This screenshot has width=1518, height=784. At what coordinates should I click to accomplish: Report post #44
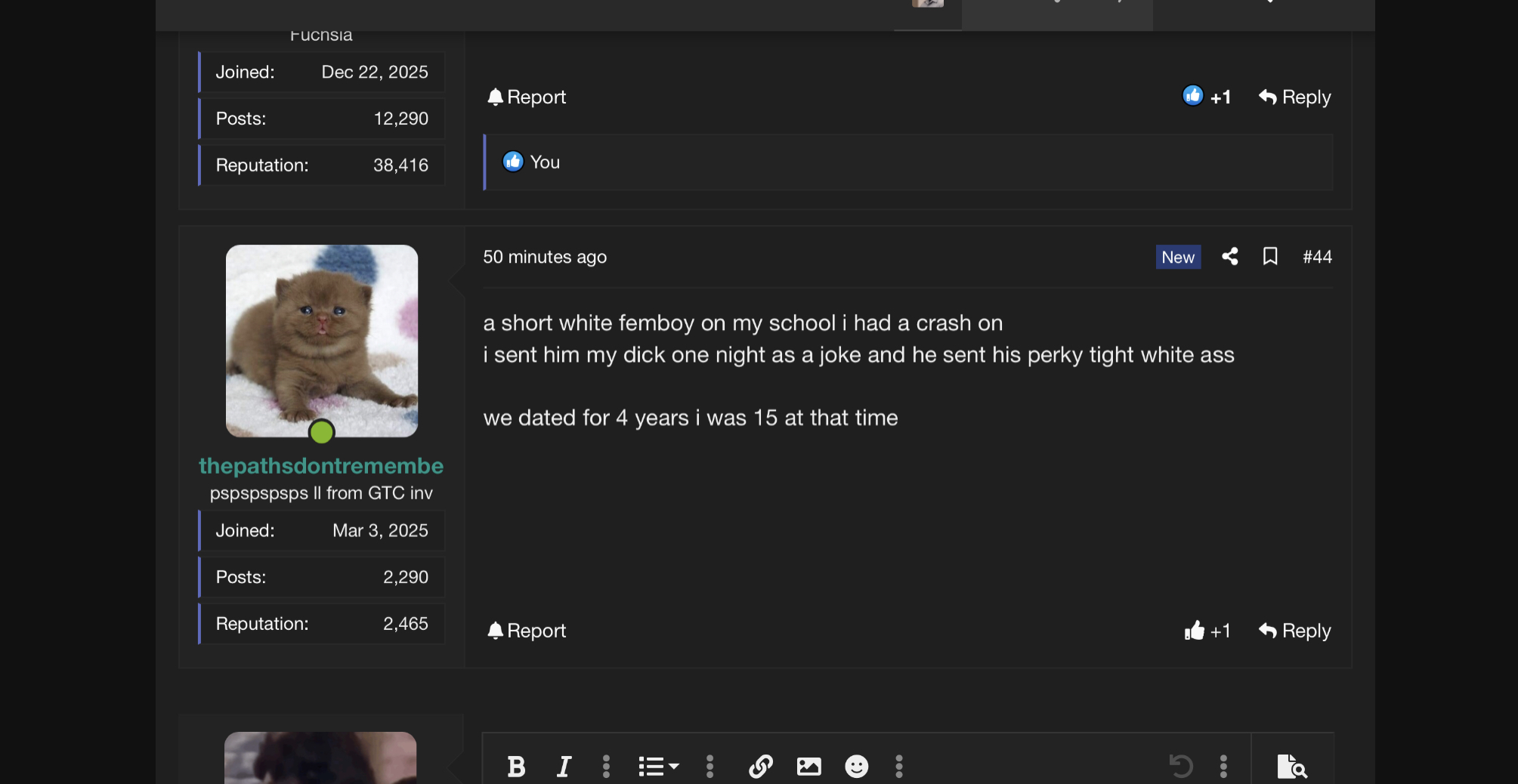(x=527, y=631)
